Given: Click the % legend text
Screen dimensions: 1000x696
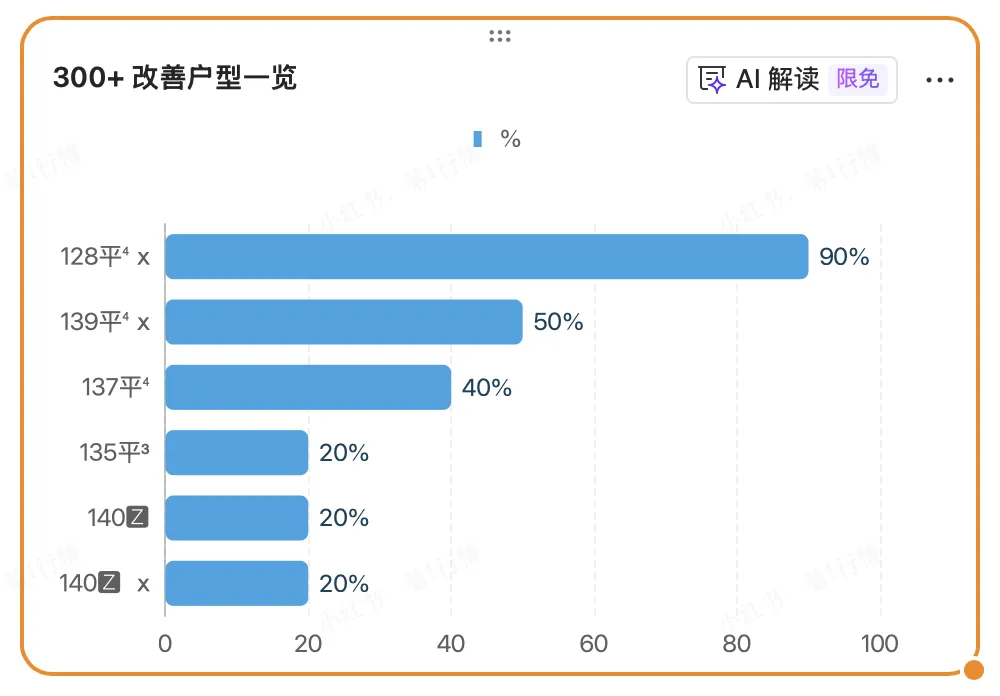Looking at the screenshot, I should 510,138.
